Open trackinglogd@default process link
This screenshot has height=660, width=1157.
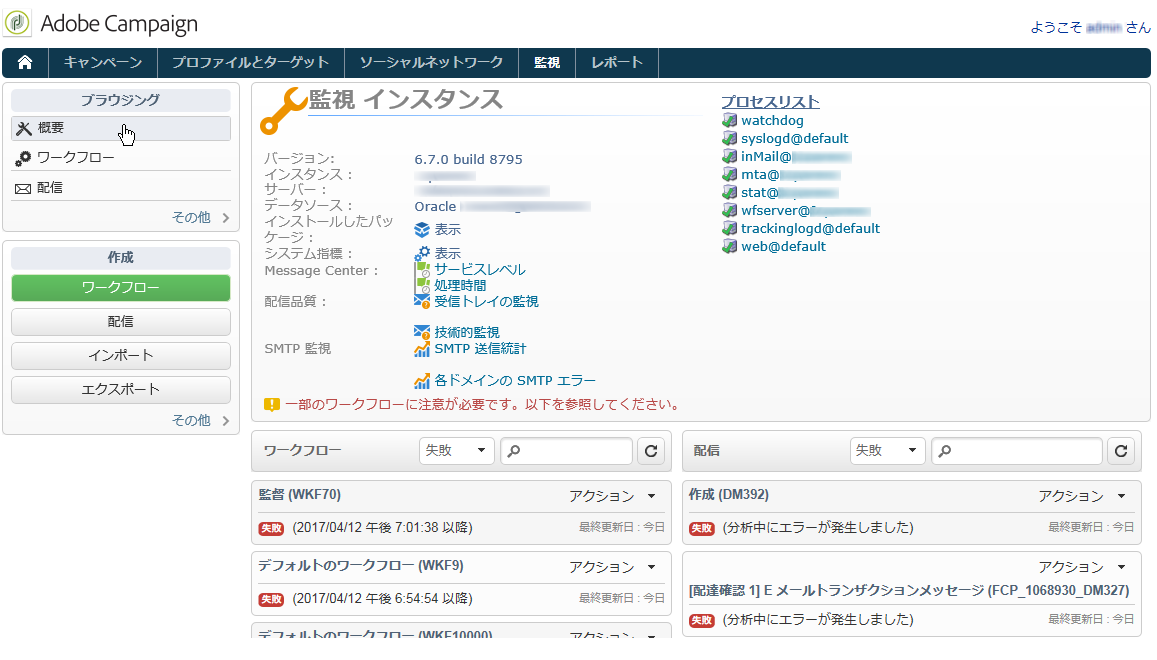point(810,229)
